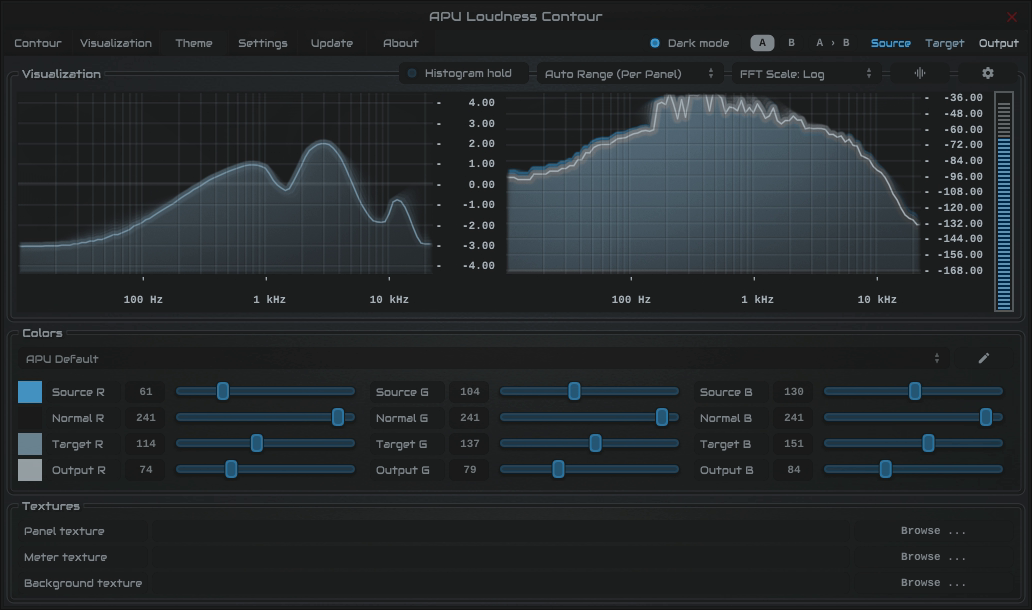Click the pencil edit icon for color preset
The width and height of the screenshot is (1032, 610).
pyautogui.click(x=983, y=358)
